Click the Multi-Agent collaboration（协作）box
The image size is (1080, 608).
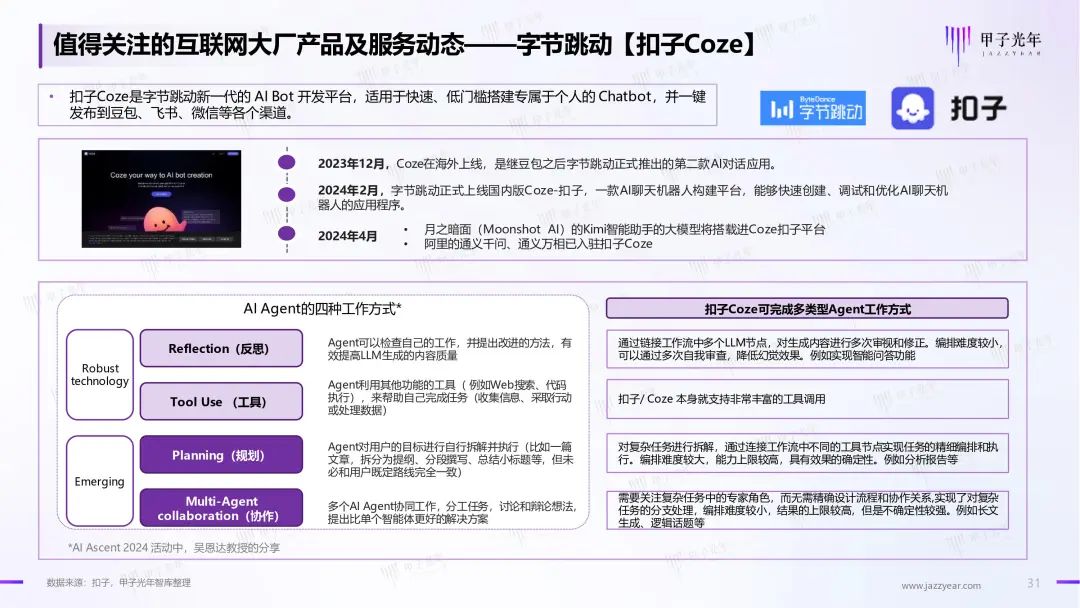(x=221, y=508)
